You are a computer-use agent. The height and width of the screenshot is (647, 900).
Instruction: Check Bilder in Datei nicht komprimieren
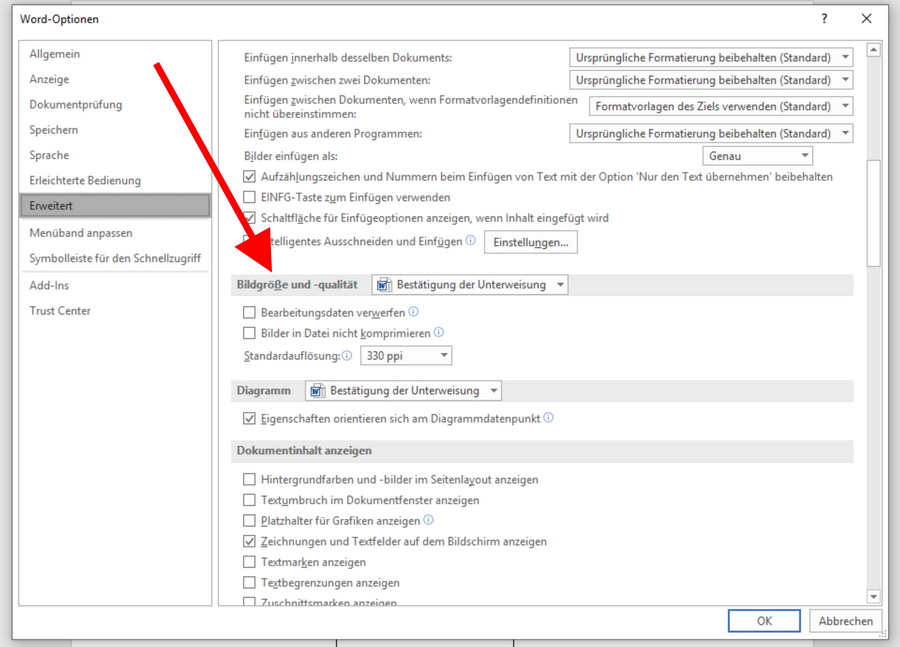click(x=249, y=333)
